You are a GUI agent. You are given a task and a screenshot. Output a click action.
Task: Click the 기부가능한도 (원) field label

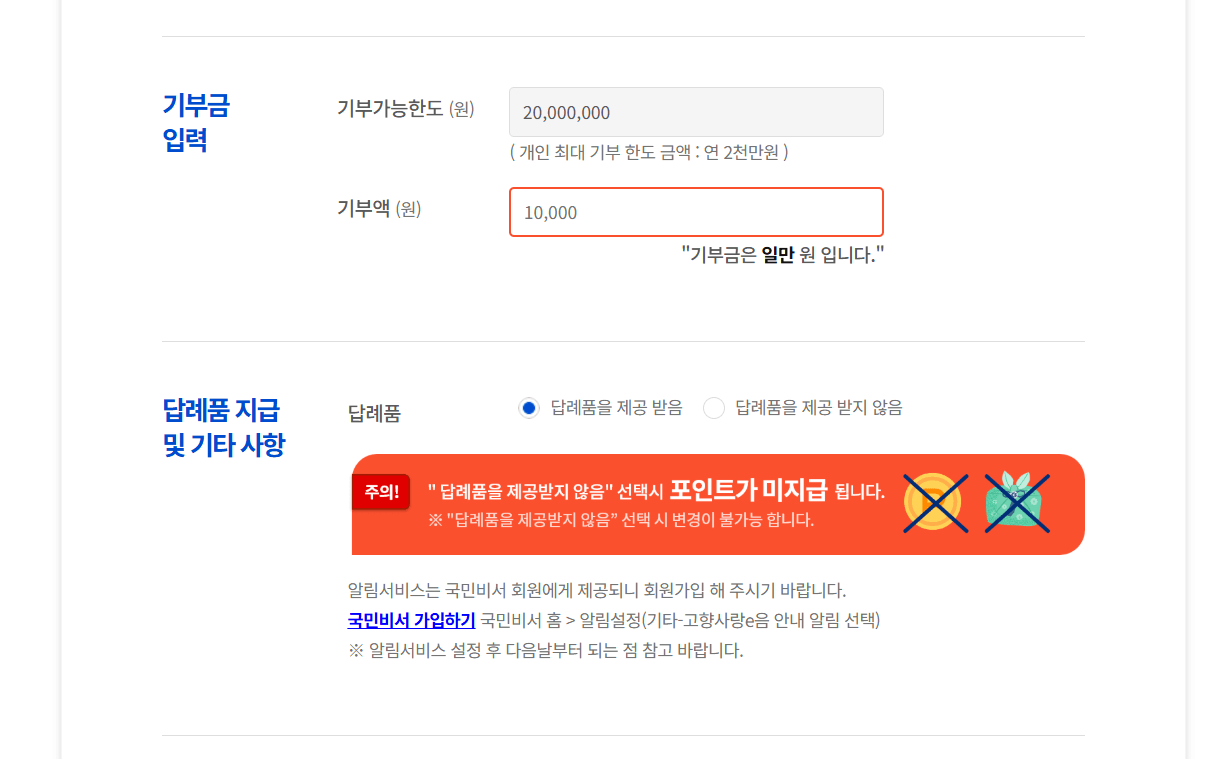(x=406, y=109)
